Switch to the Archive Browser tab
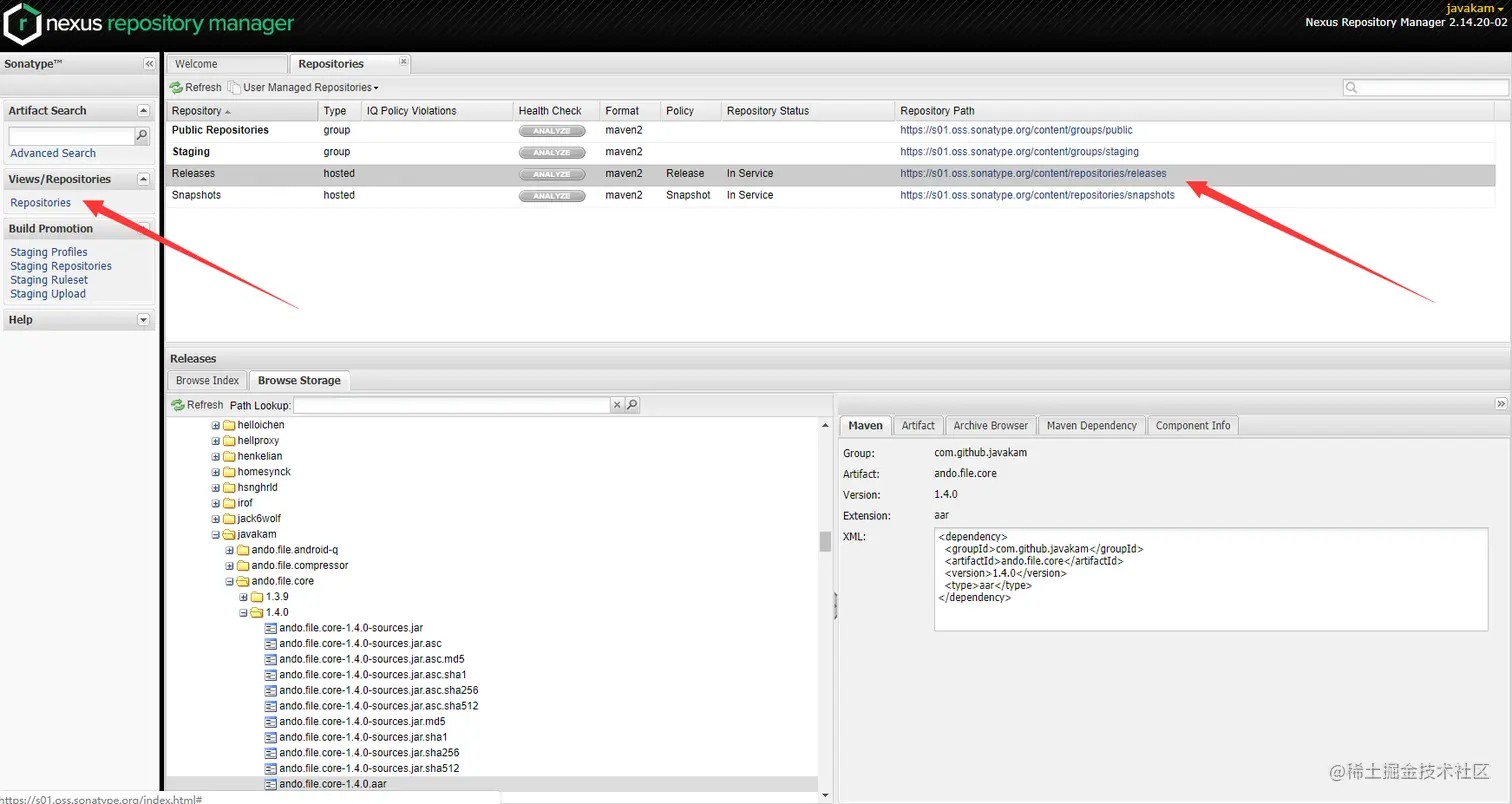The height and width of the screenshot is (804, 1512). pyautogui.click(x=990, y=426)
